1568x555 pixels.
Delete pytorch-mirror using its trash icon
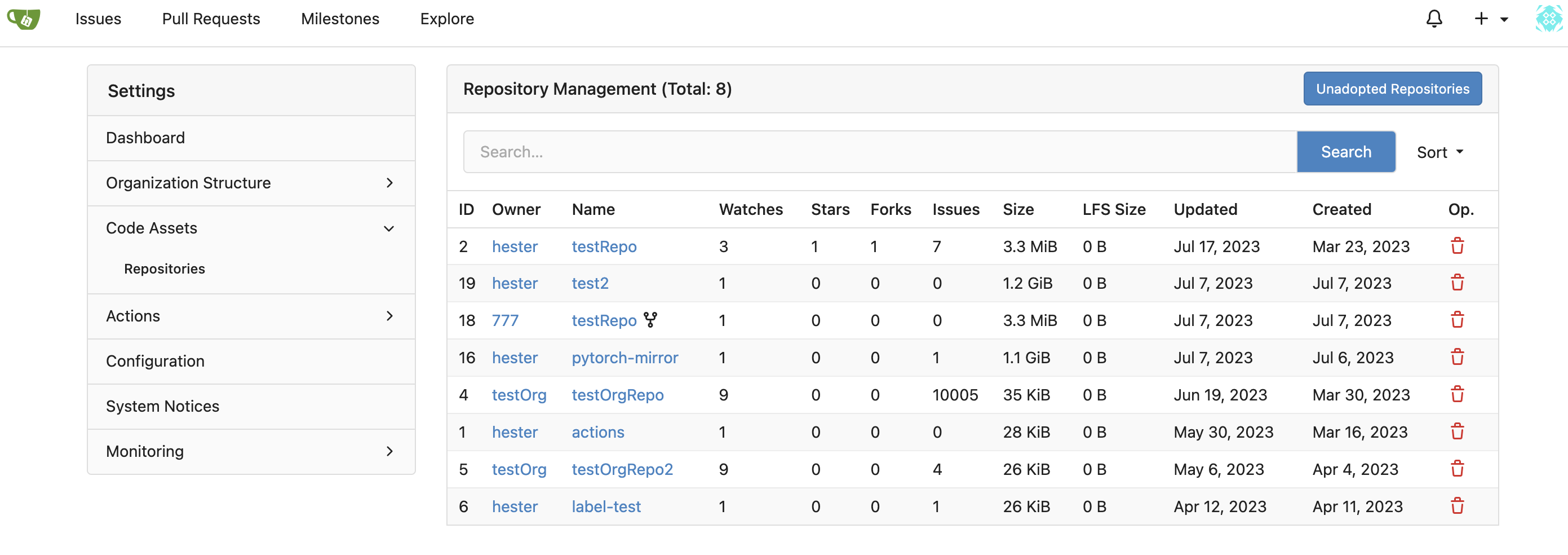coord(1457,358)
